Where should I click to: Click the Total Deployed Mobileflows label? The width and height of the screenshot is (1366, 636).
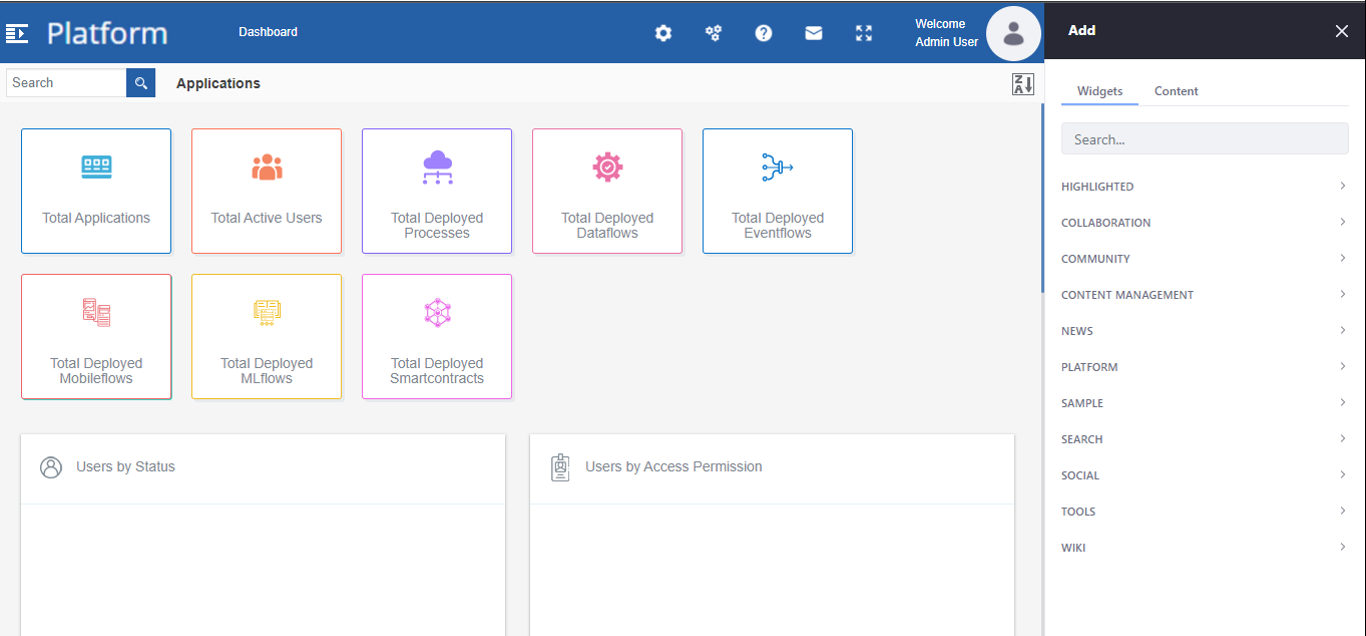96,371
